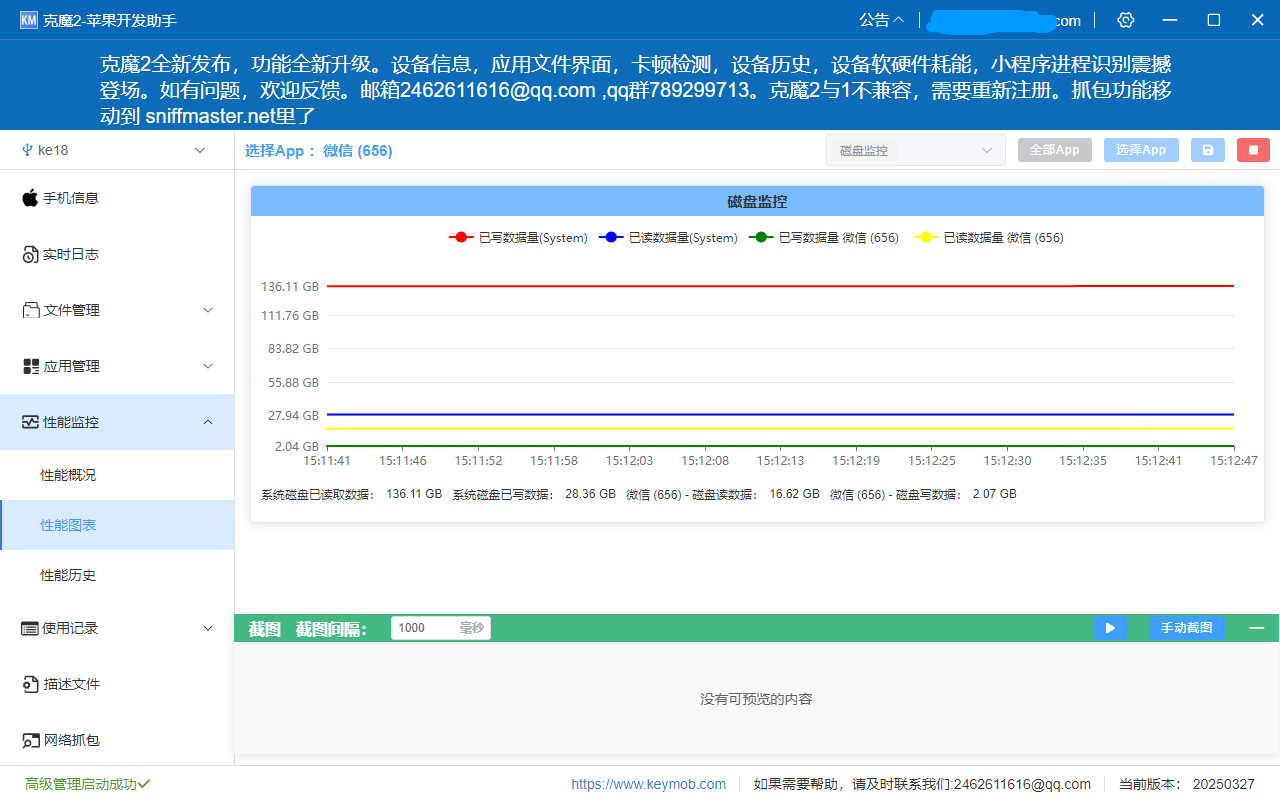The height and width of the screenshot is (800, 1280).
Task: Click the KM app logo icon
Action: [28, 20]
